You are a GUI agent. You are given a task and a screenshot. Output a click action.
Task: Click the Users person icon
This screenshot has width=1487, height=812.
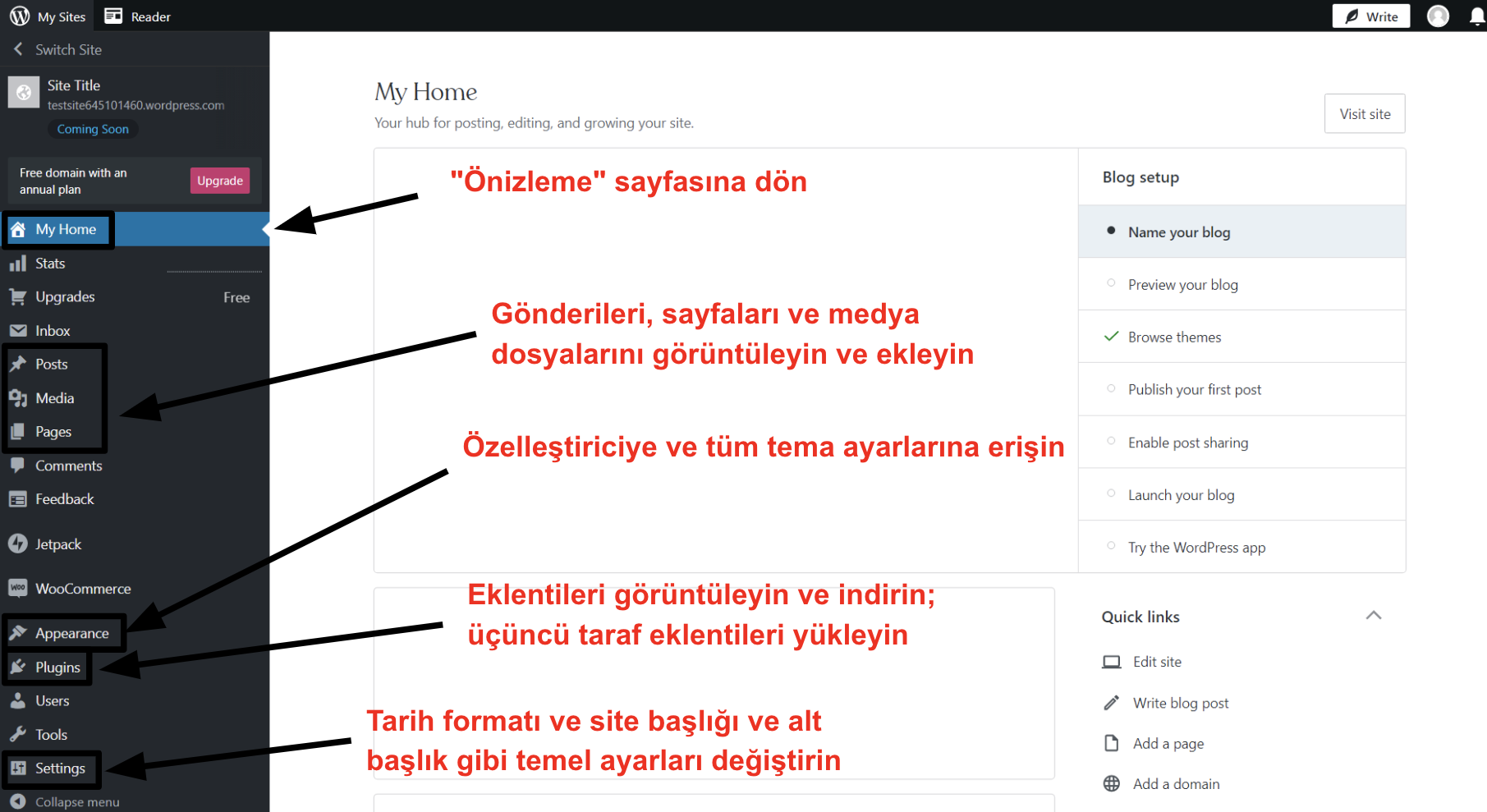18,700
